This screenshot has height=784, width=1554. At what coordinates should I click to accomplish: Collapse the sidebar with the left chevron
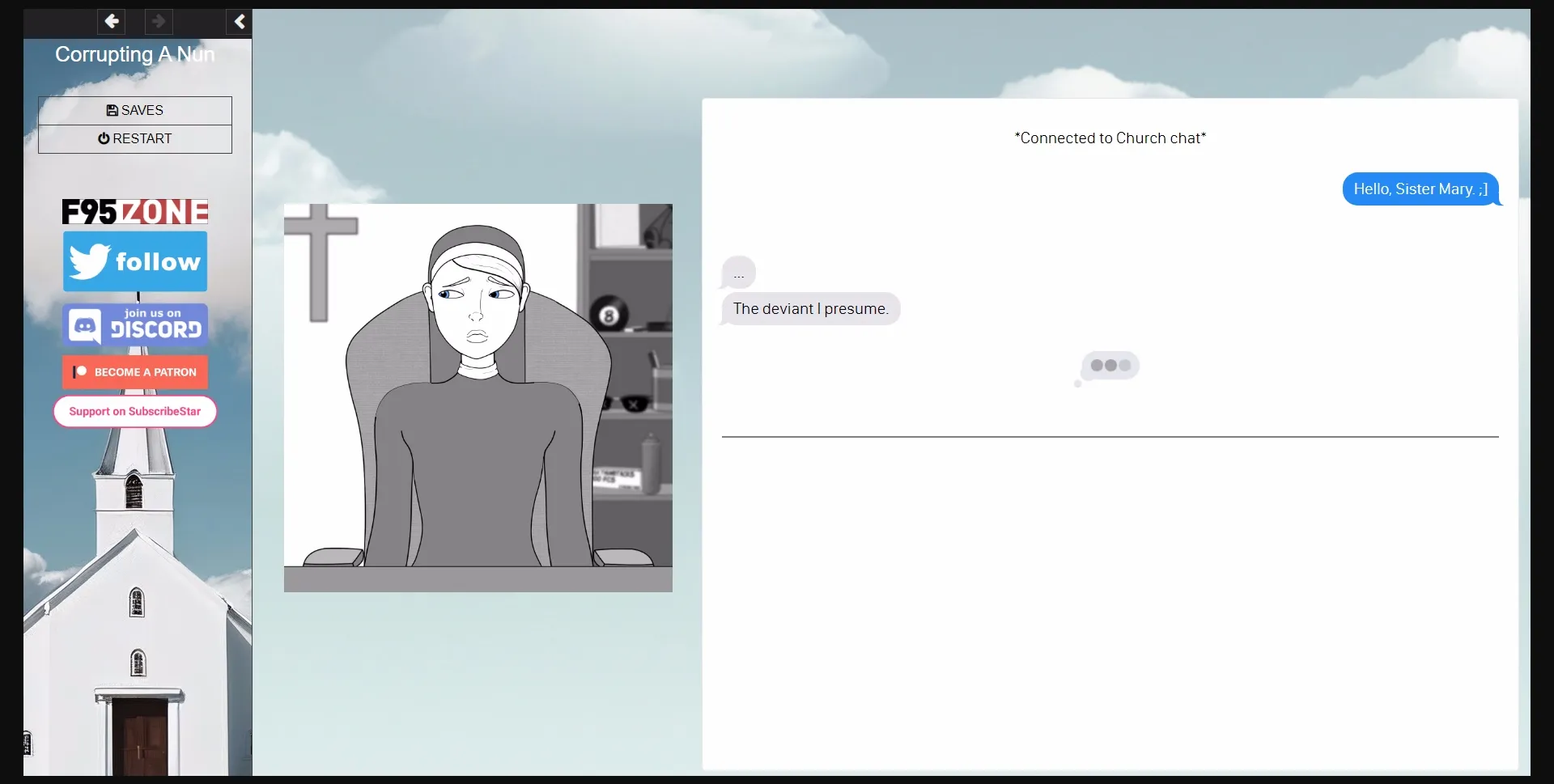239,22
